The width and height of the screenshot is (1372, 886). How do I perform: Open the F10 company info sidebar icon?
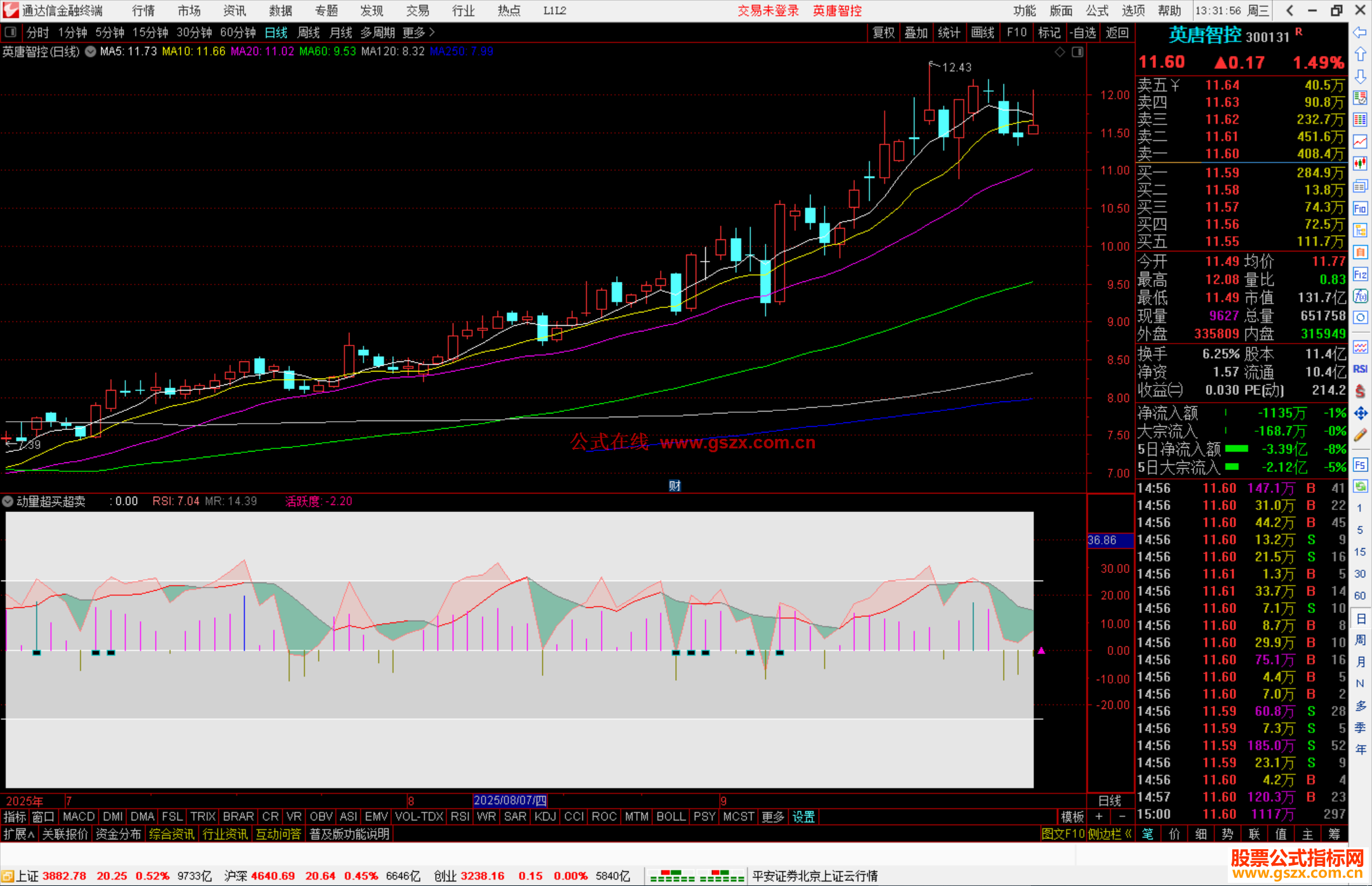1360,208
